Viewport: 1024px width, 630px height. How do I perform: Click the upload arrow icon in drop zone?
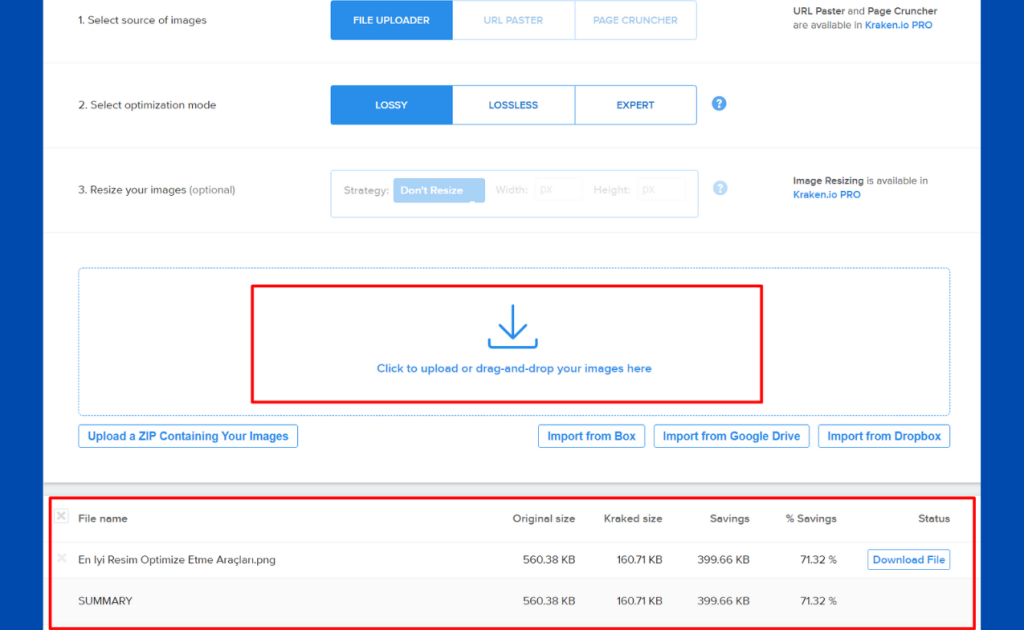tap(513, 326)
